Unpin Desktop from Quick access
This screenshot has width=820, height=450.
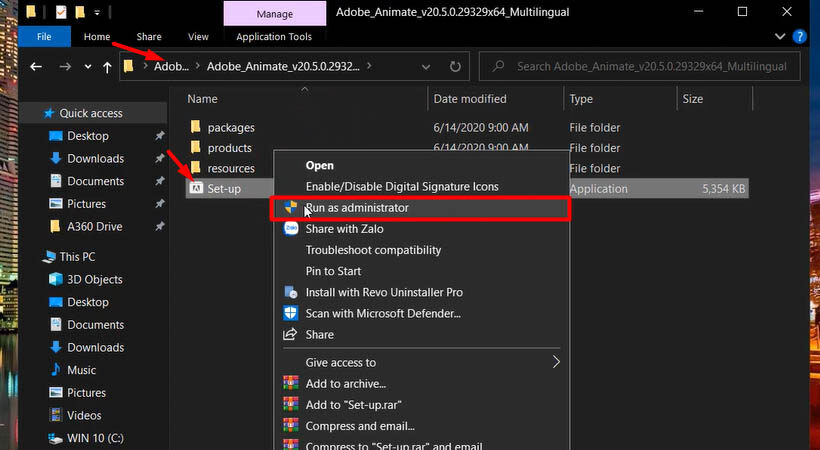[x=160, y=136]
